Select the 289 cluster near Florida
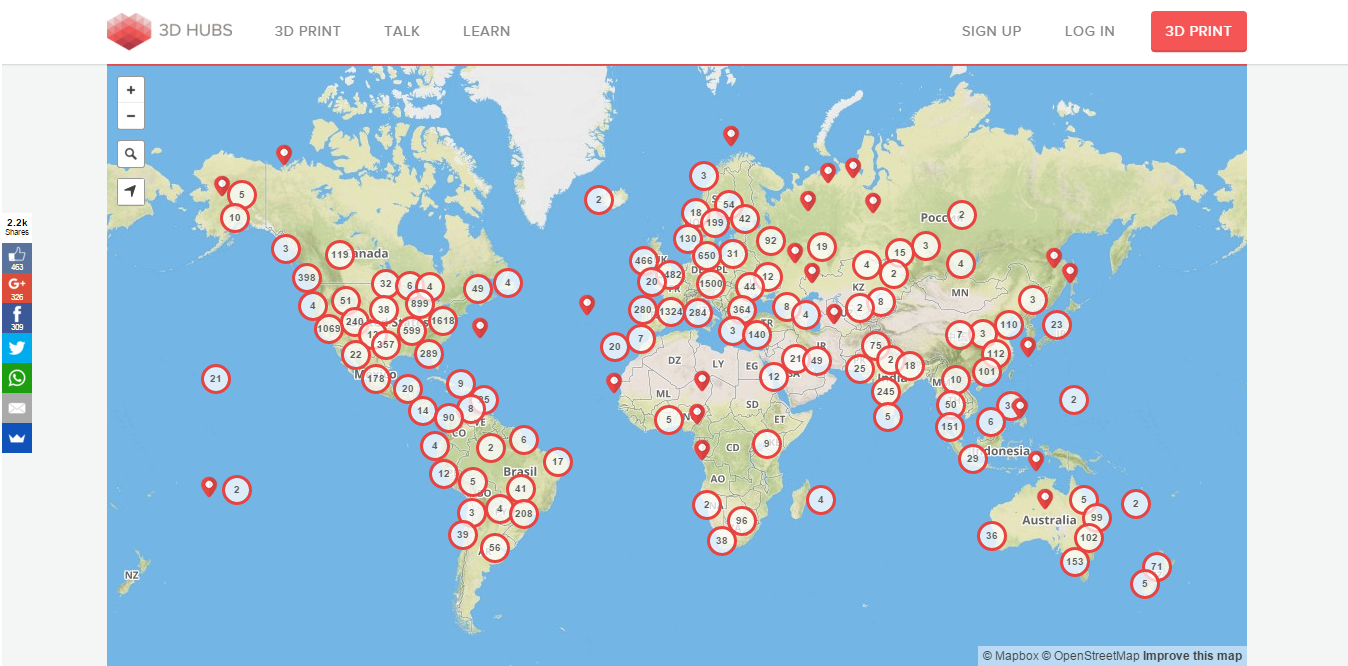Screen dimensions: 1348x666 (x=428, y=353)
